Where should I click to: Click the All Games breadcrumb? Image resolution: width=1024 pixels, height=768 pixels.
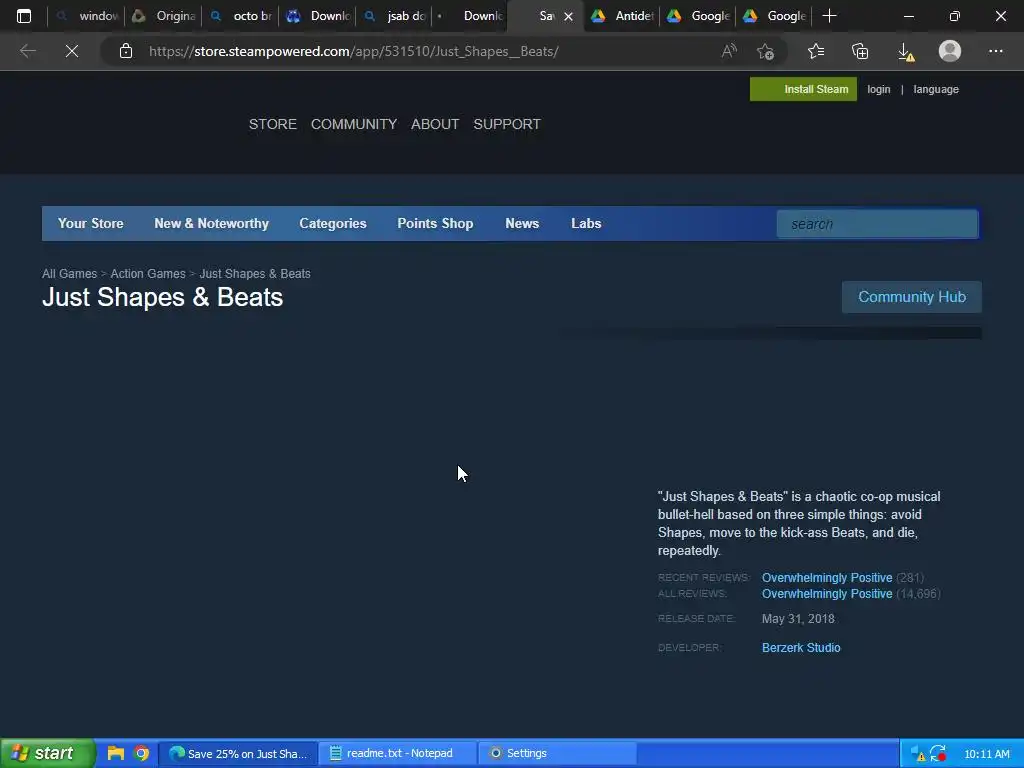pyautogui.click(x=69, y=274)
